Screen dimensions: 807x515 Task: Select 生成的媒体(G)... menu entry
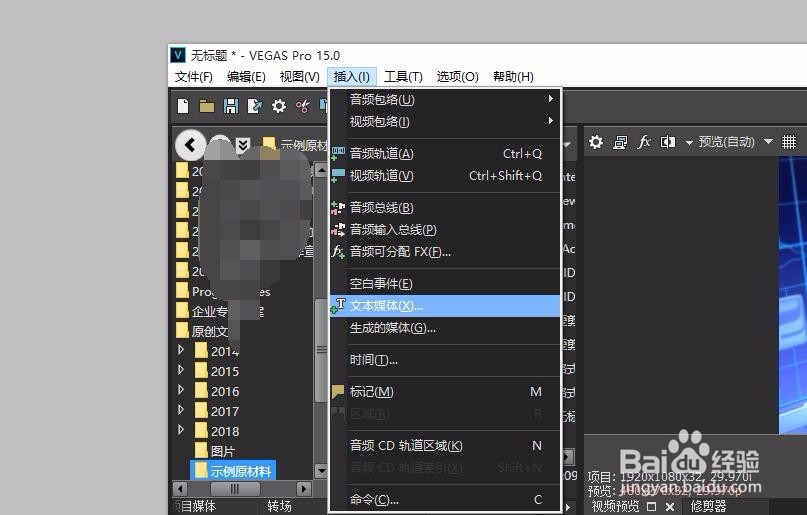445,328
